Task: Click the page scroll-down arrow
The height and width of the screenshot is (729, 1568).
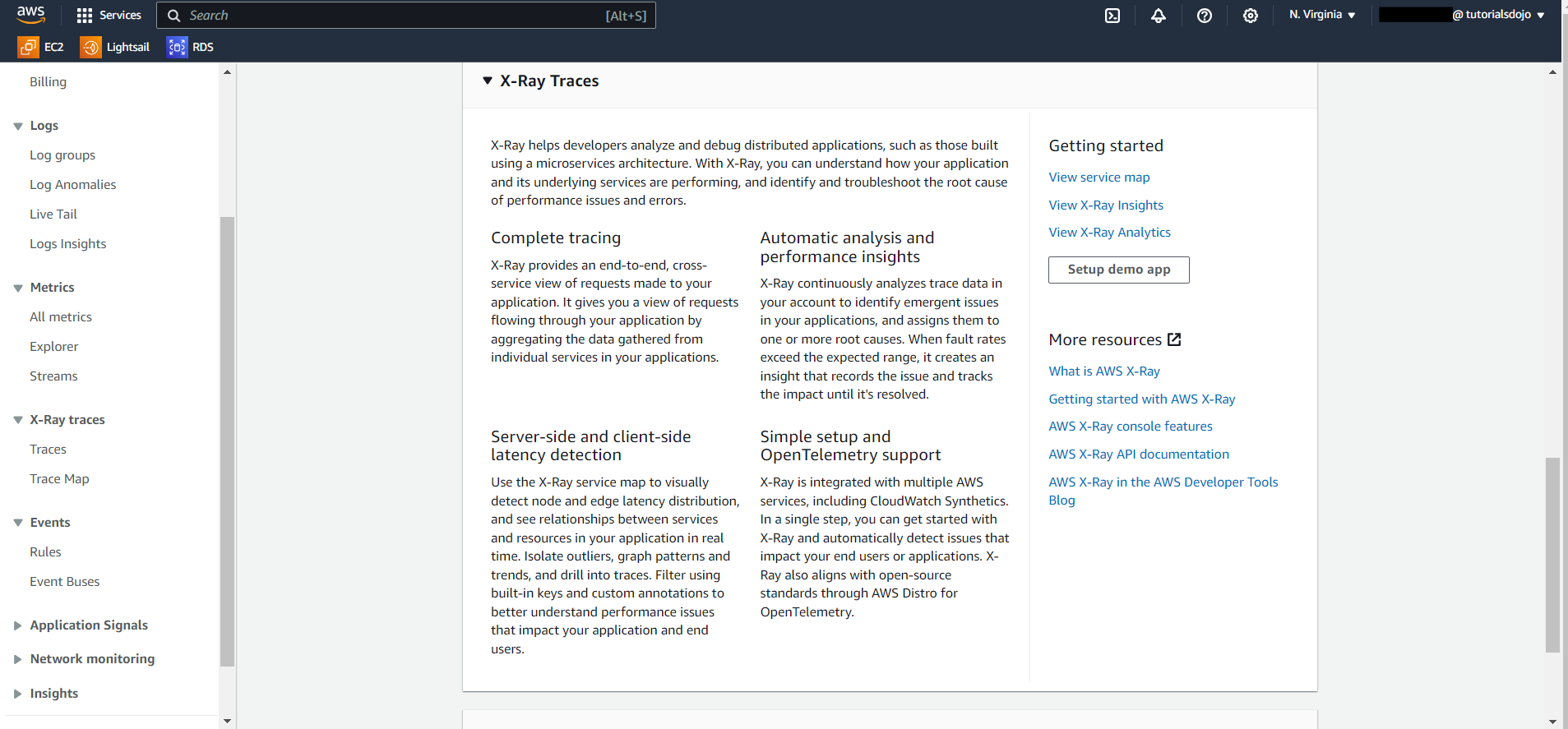Action: [1552, 722]
